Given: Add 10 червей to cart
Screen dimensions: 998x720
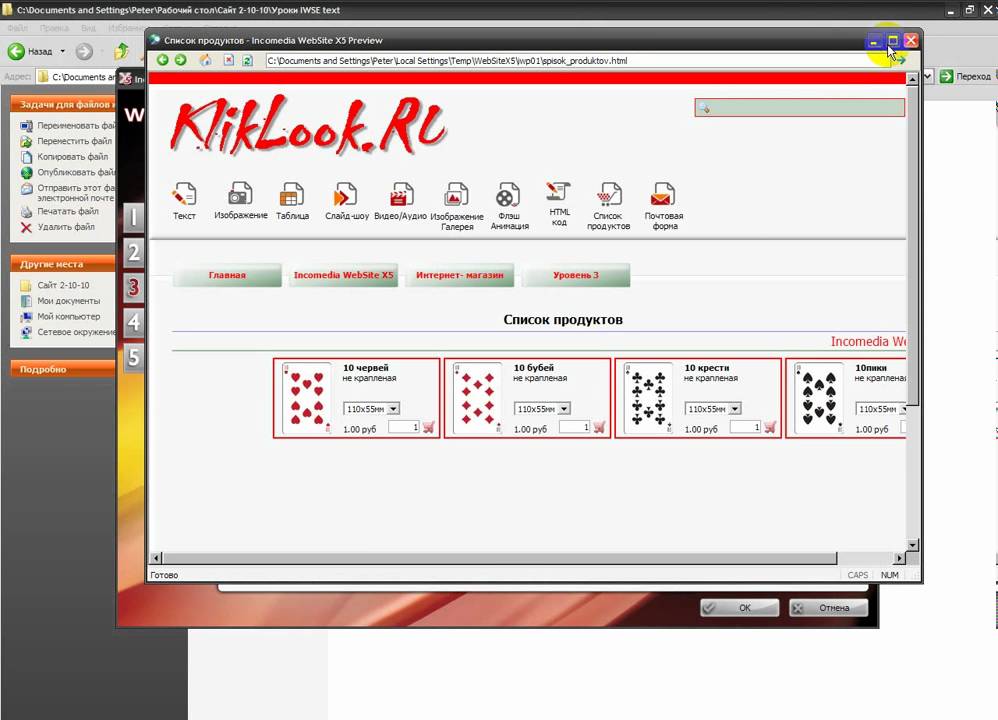Looking at the screenshot, I should tap(429, 427).
